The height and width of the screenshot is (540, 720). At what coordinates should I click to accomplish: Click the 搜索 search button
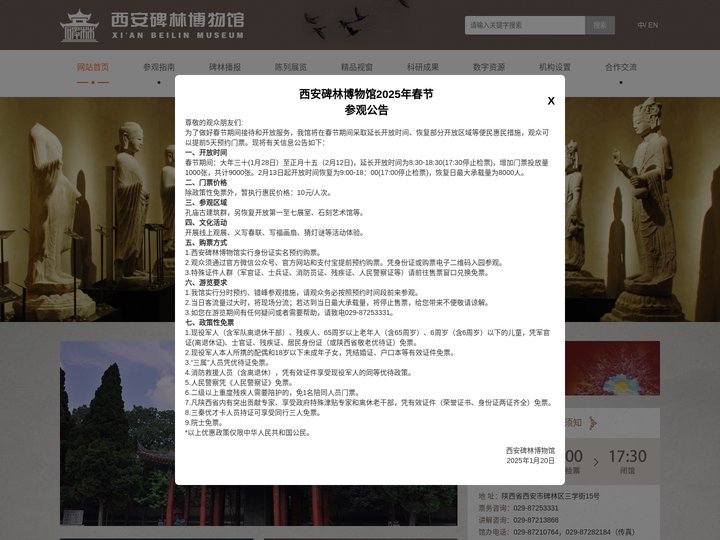point(600,25)
